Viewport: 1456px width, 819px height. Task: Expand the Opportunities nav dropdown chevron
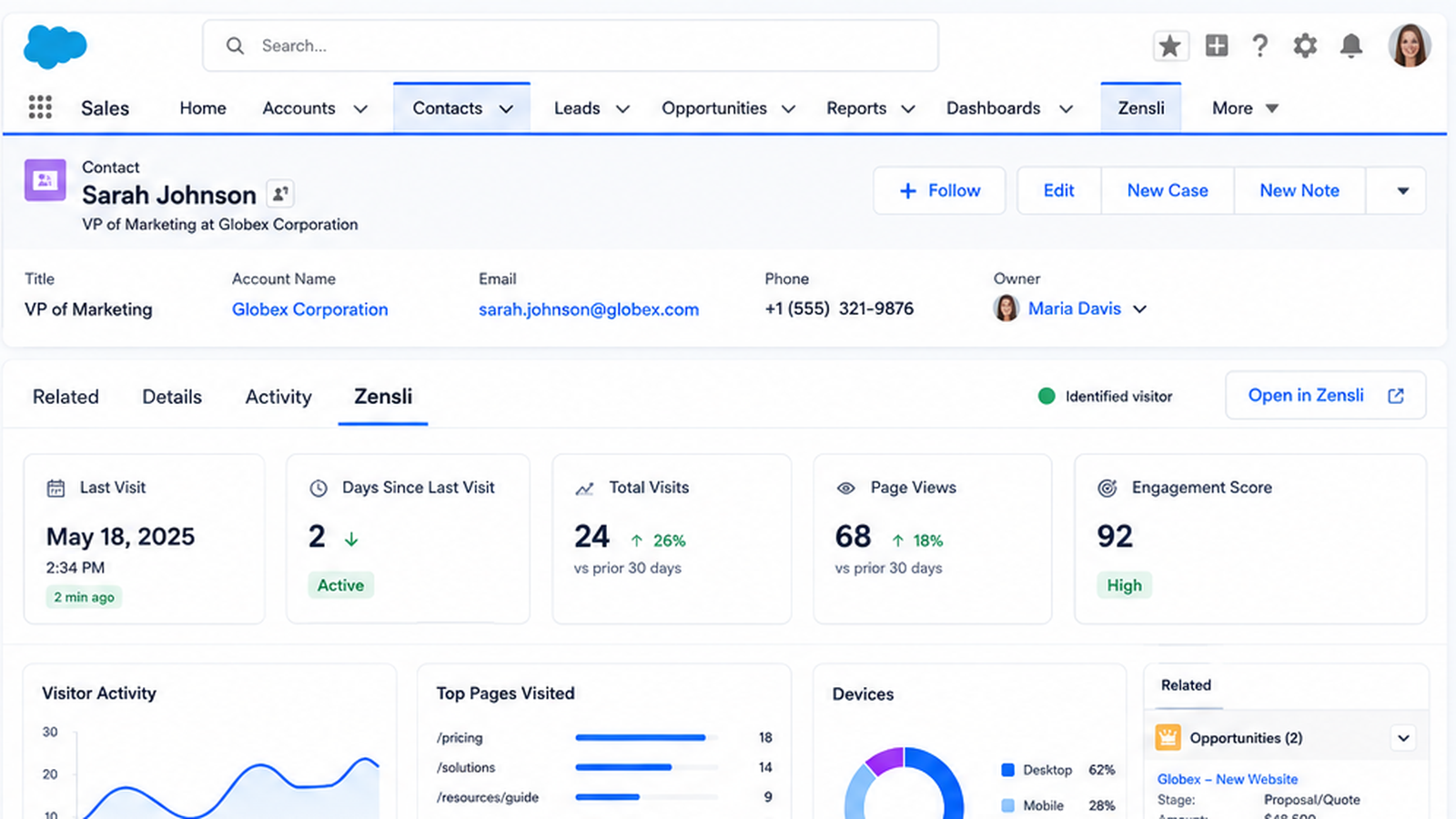[x=788, y=108]
